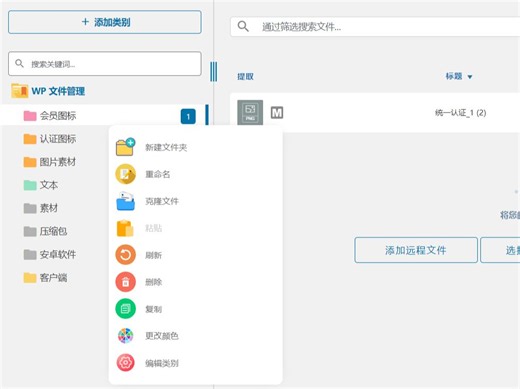Viewport: 520px width, 389px height.
Task: Open the 标题 sort dropdown arrow
Action: point(470,77)
